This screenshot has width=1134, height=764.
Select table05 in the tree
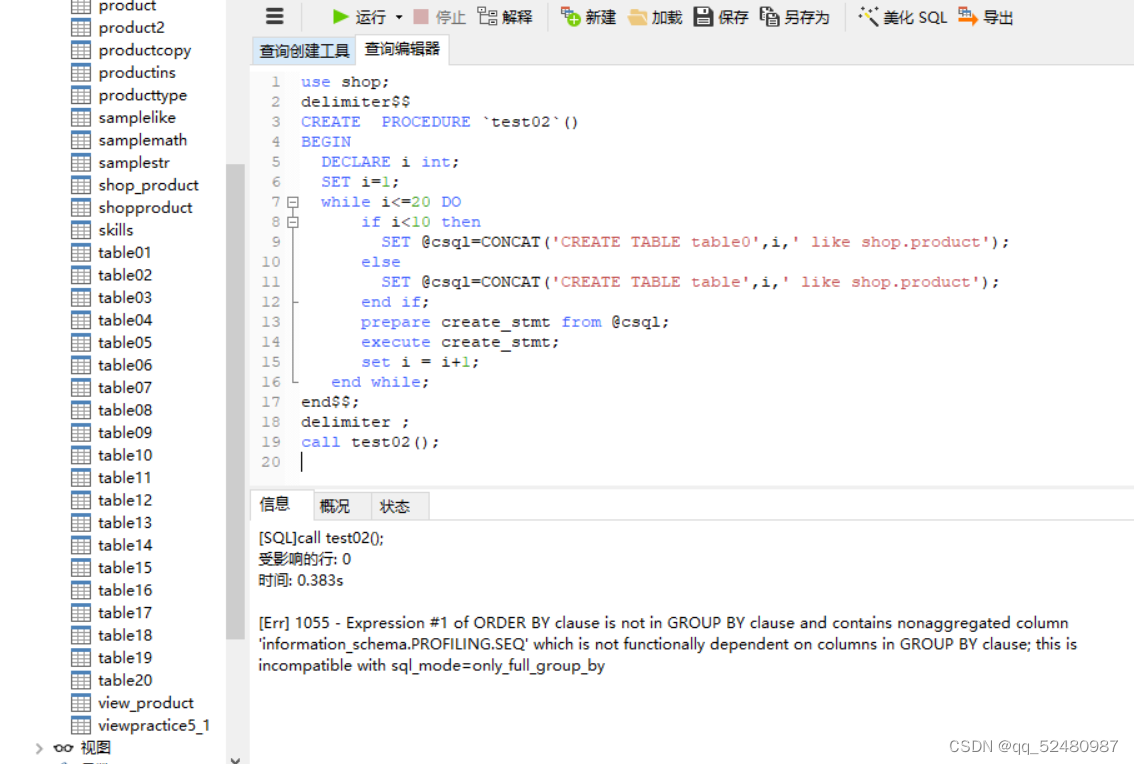[124, 342]
